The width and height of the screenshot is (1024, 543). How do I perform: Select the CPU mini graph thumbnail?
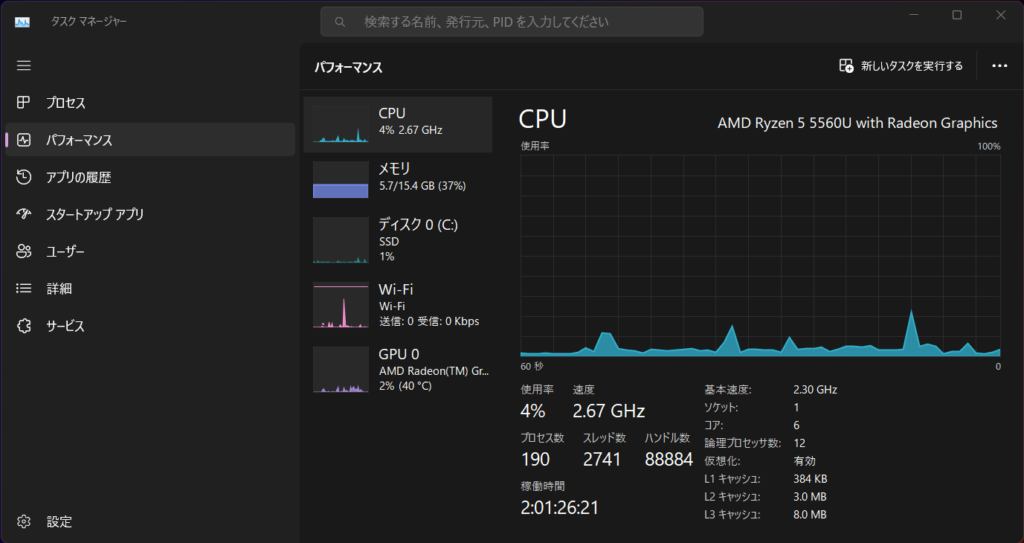tap(340, 123)
